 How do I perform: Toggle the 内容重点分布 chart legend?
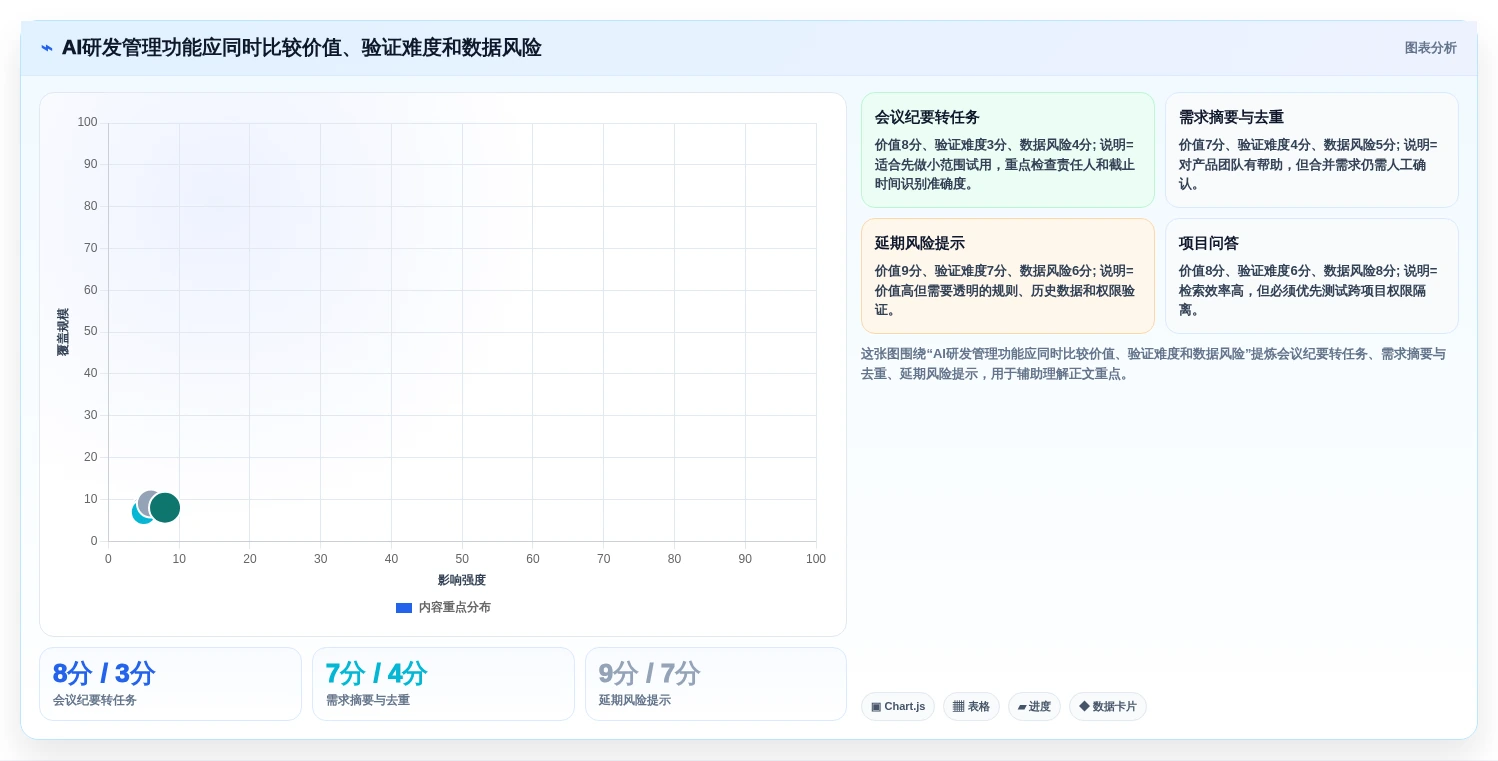[443, 607]
